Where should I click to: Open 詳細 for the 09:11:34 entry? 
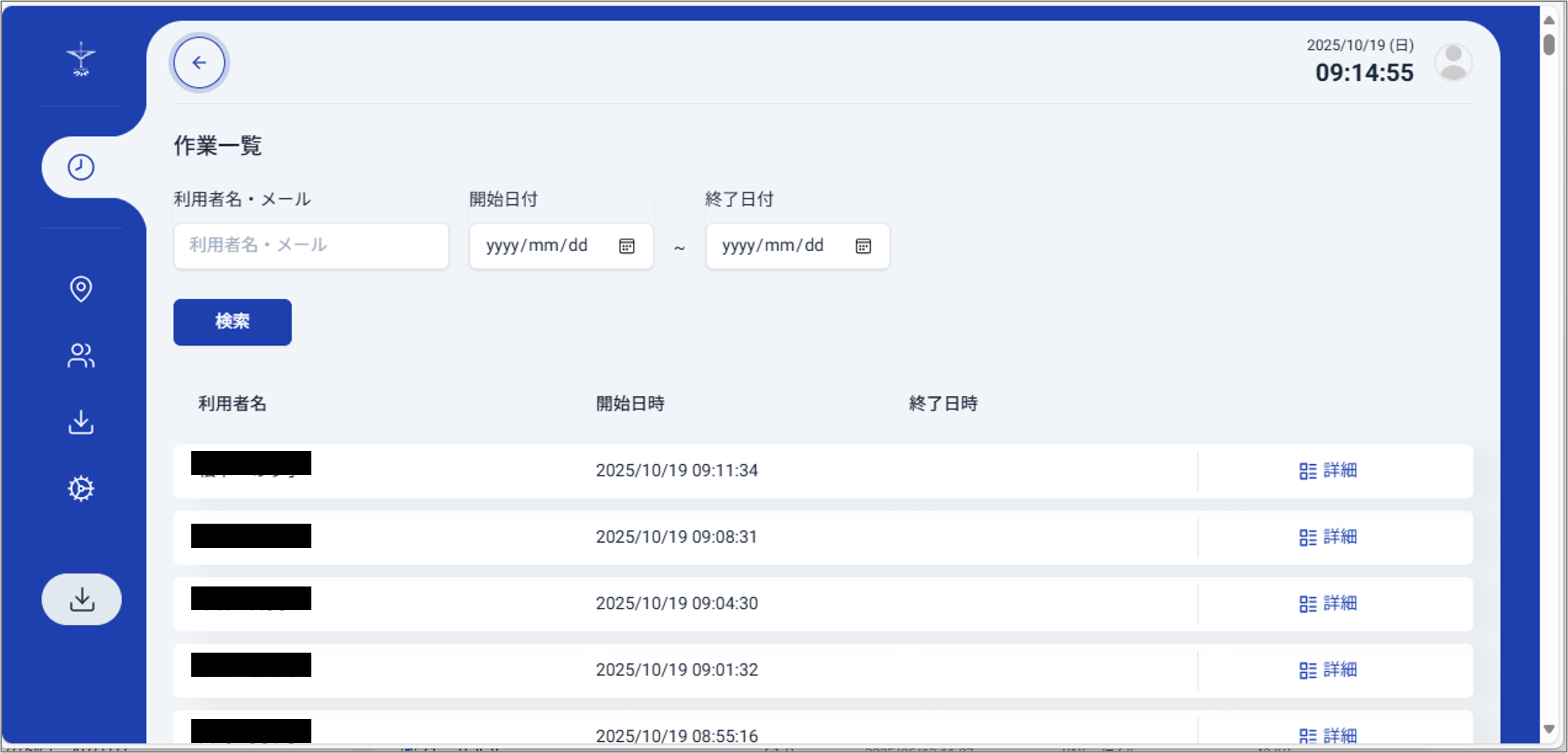[x=1328, y=471]
